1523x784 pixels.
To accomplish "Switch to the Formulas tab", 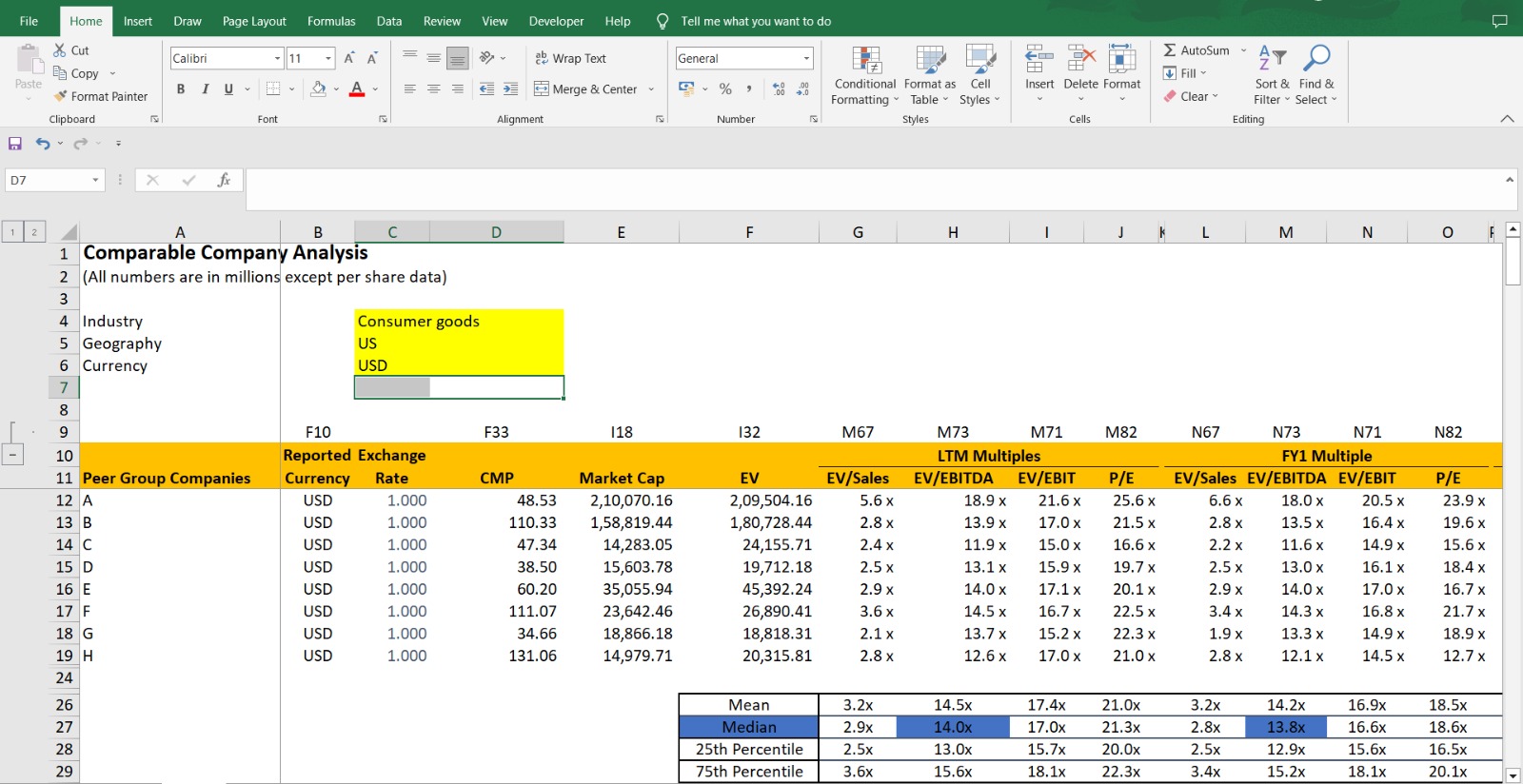I will (331, 21).
